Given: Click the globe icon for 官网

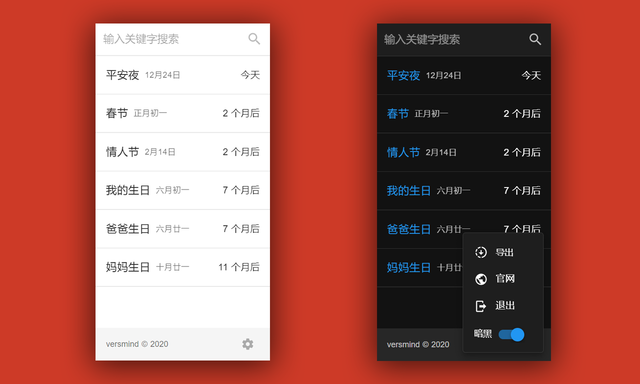Looking at the screenshot, I should (x=481, y=279).
